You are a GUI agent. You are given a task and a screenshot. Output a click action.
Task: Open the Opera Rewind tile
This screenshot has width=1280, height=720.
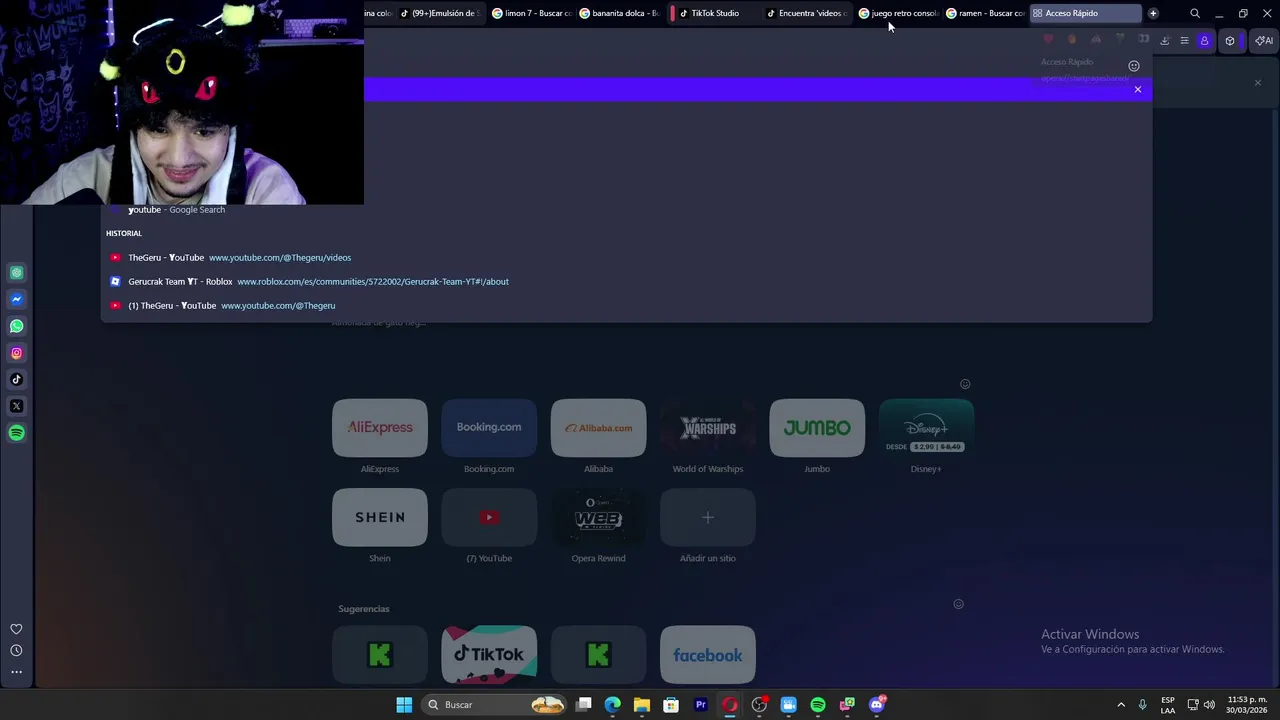coord(598,517)
